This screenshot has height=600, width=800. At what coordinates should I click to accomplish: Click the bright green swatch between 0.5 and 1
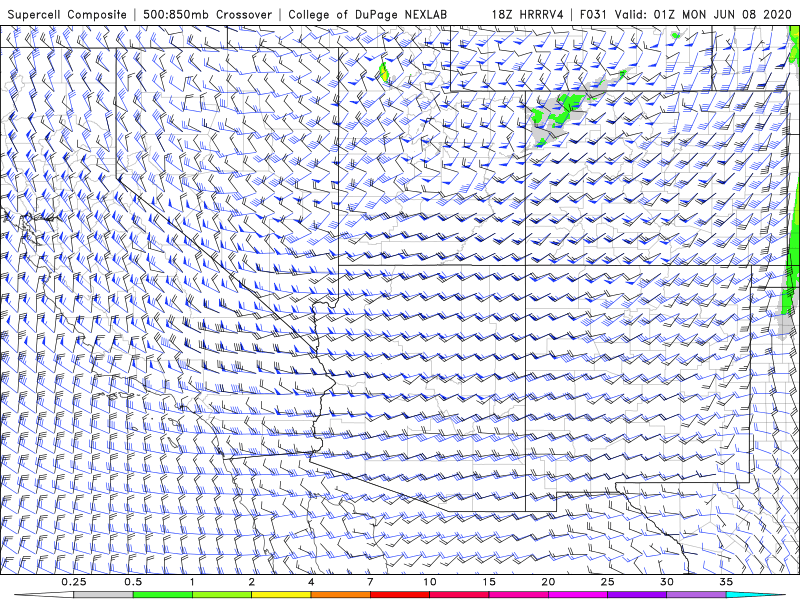(162, 595)
